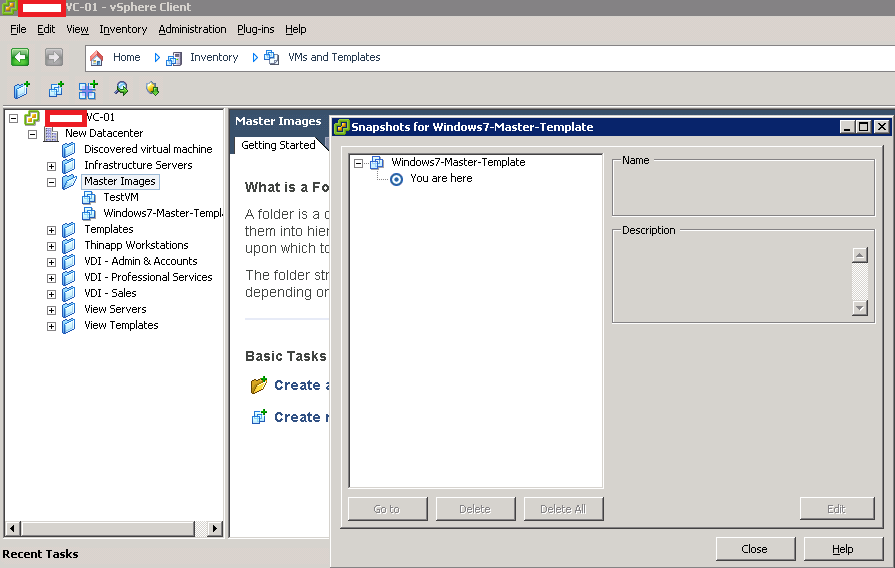Viewport: 895px width, 568px height.
Task: Click the New Virtual Machine toolbar icon
Action: (55, 89)
